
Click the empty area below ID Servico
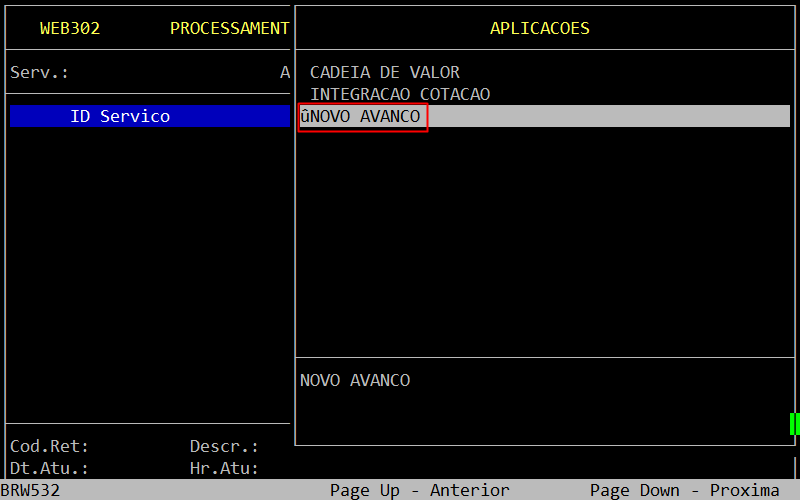pyautogui.click(x=148, y=270)
